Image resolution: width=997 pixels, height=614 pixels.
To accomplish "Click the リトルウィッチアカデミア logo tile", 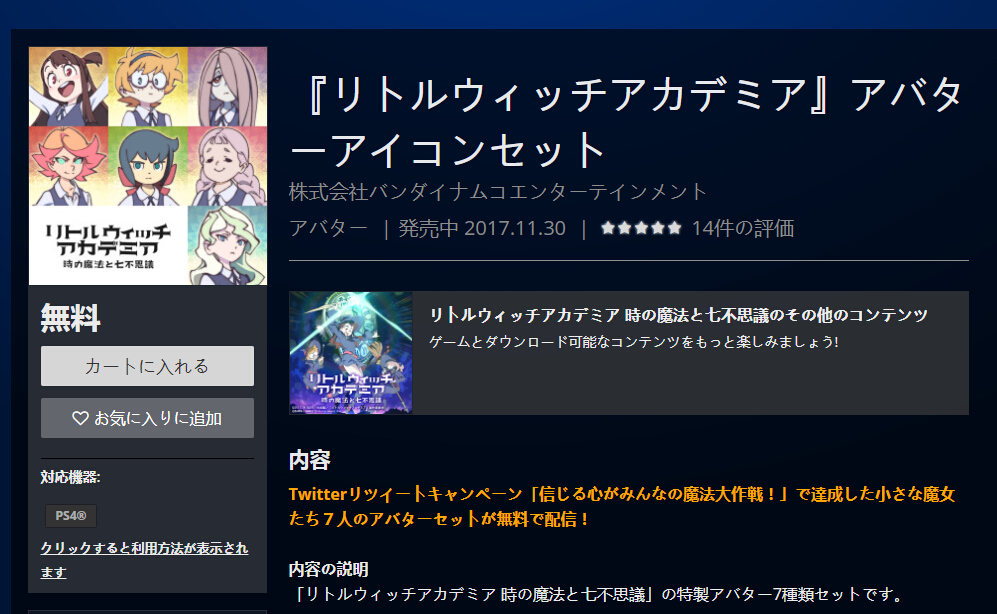I will coord(108,245).
